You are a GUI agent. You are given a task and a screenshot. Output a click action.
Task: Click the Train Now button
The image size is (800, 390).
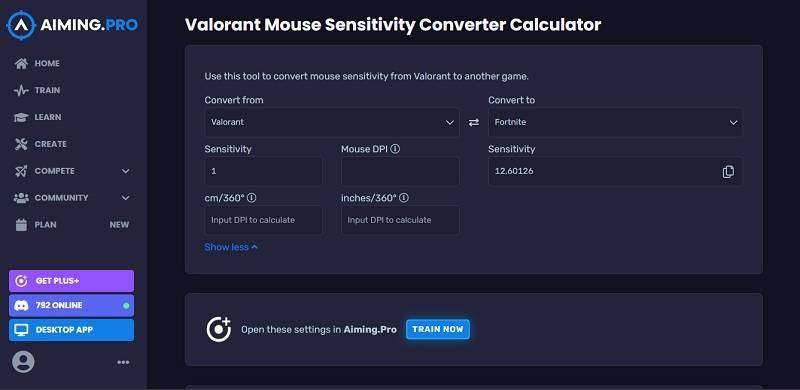(x=438, y=329)
